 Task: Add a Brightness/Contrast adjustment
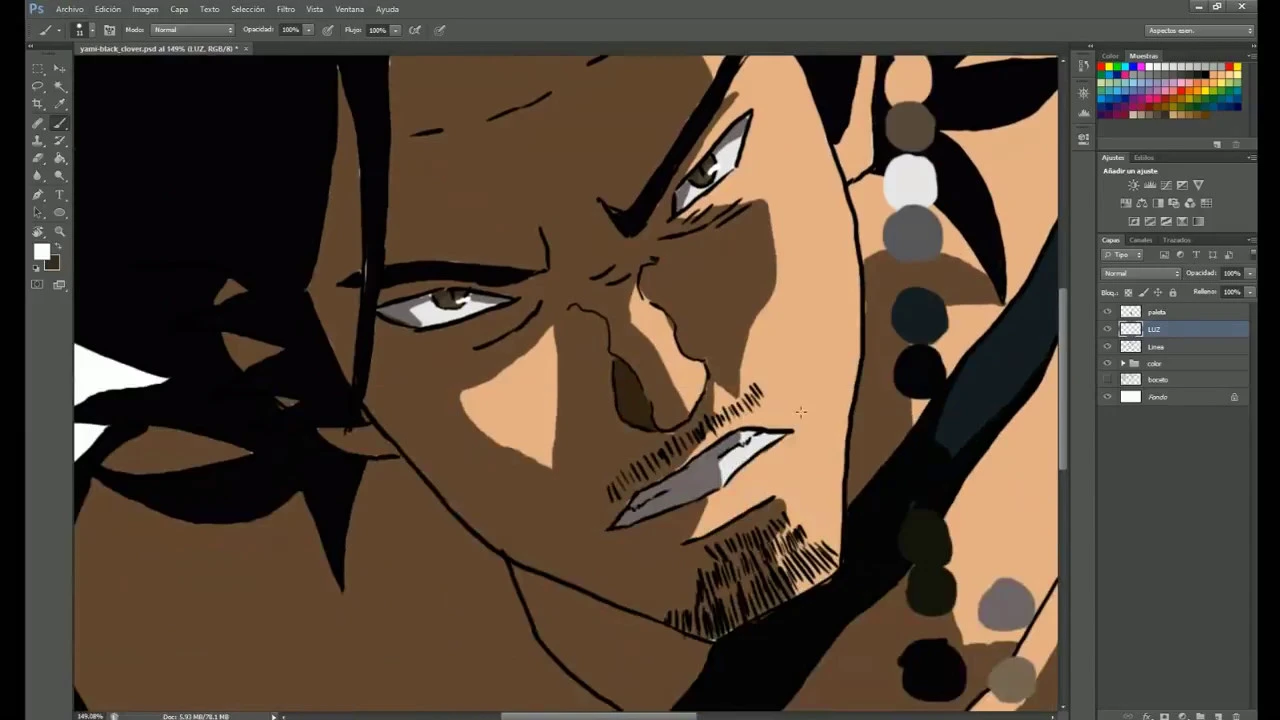tap(1133, 185)
